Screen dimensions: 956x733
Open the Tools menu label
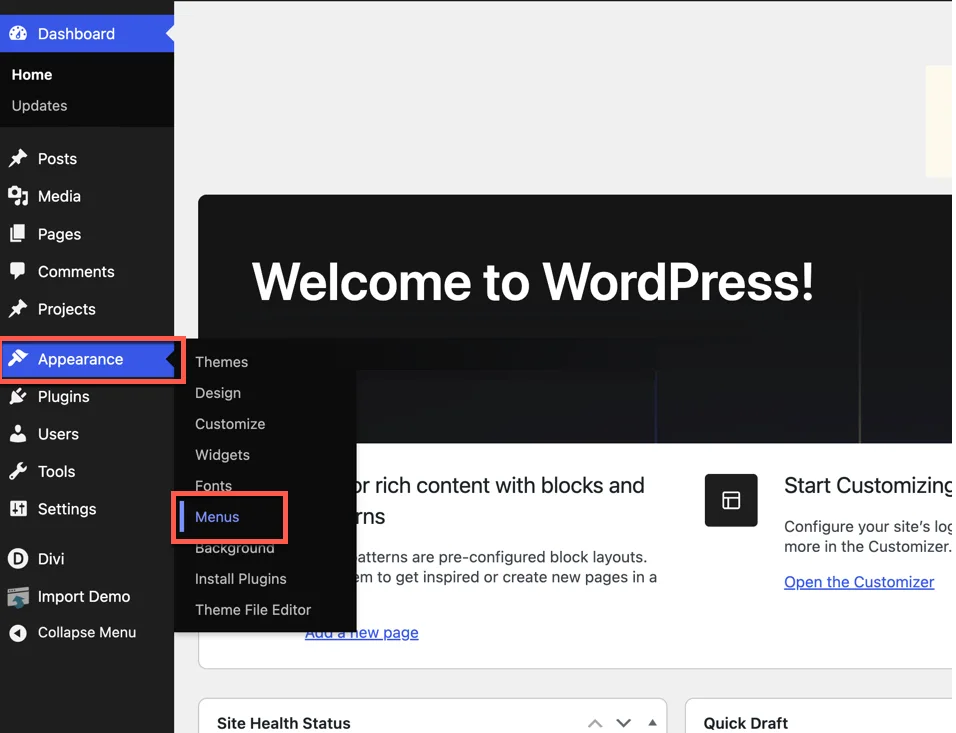coord(56,471)
